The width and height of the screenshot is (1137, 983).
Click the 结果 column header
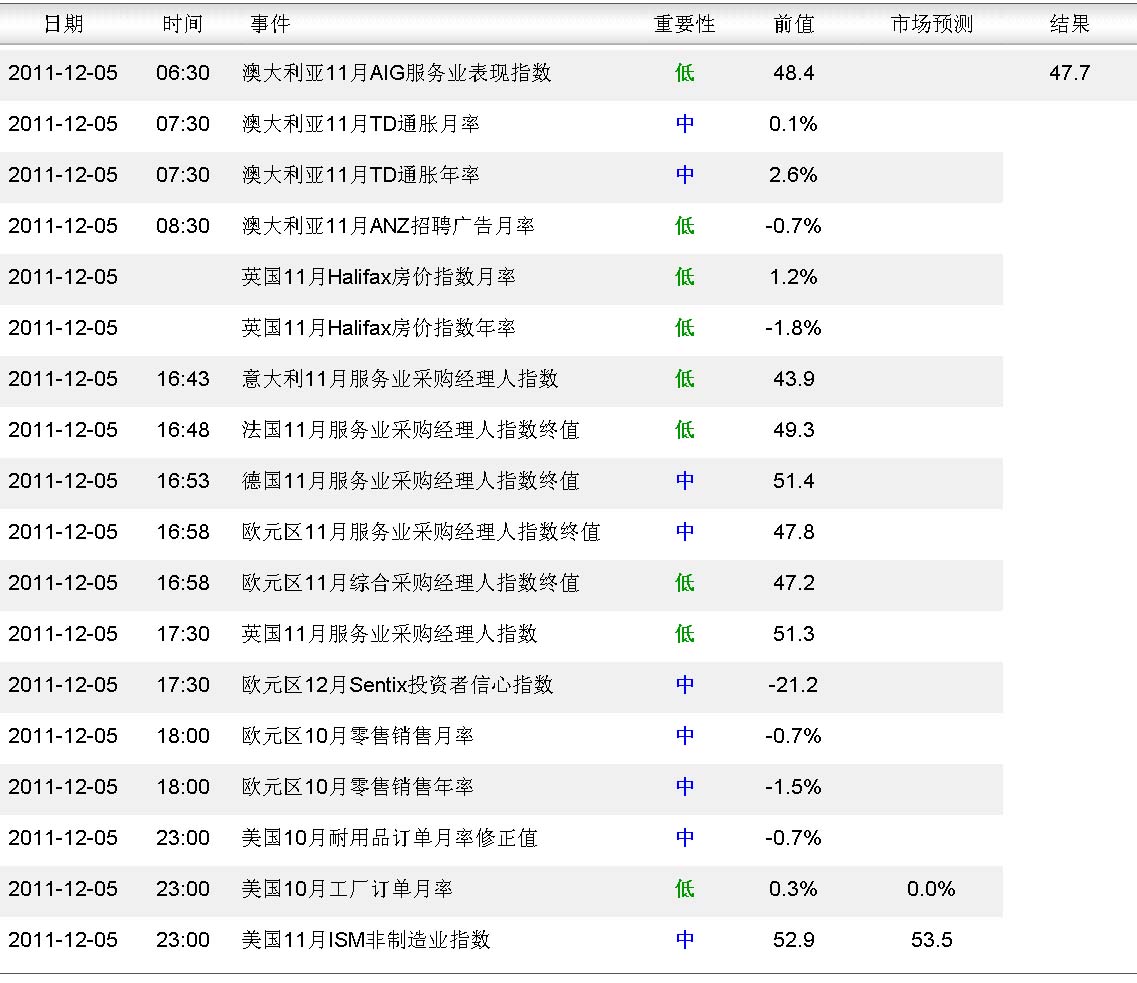pyautogui.click(x=1070, y=24)
